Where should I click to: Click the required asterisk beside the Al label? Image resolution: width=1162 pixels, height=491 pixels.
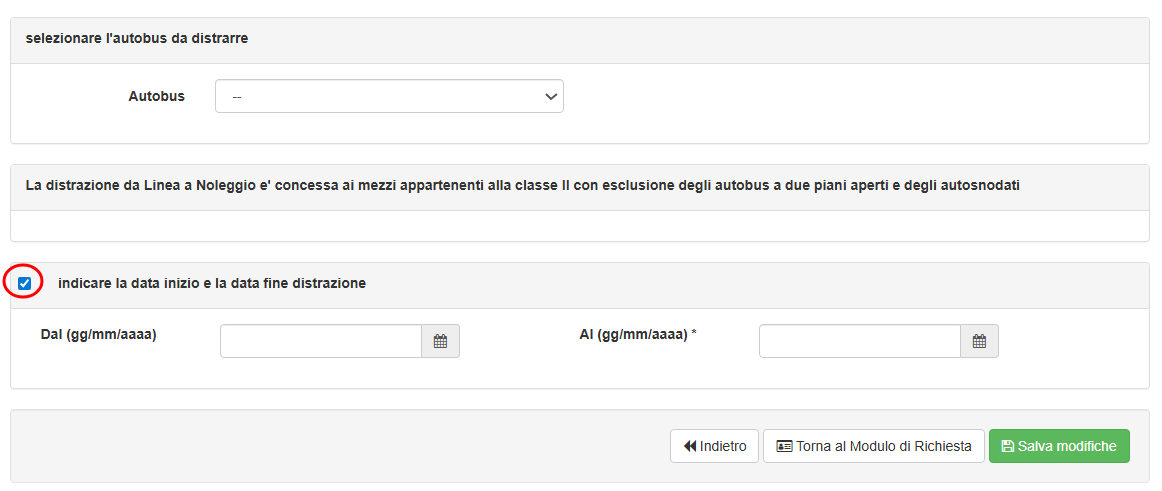(x=693, y=334)
